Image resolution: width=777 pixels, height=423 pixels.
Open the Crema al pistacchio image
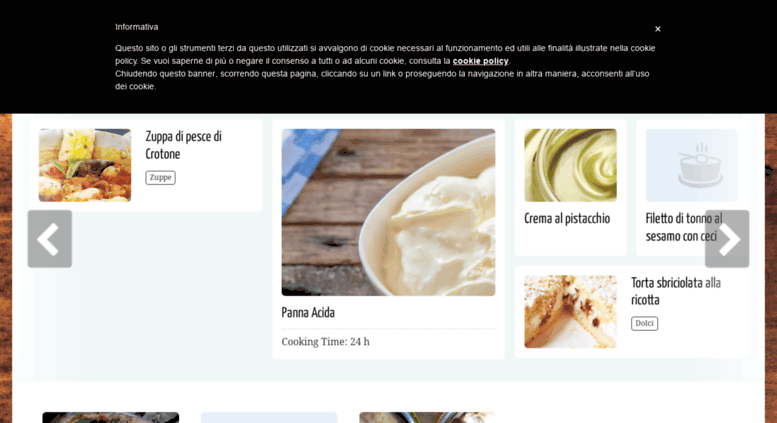[570, 165]
